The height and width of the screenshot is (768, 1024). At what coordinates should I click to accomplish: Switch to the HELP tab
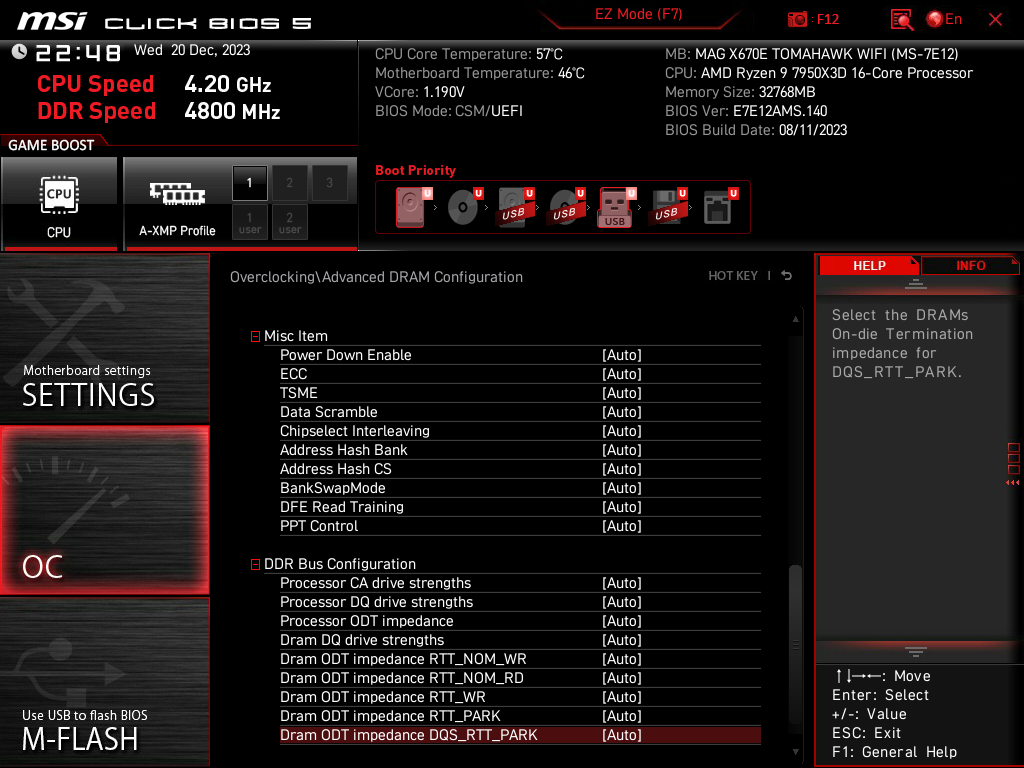point(869,266)
